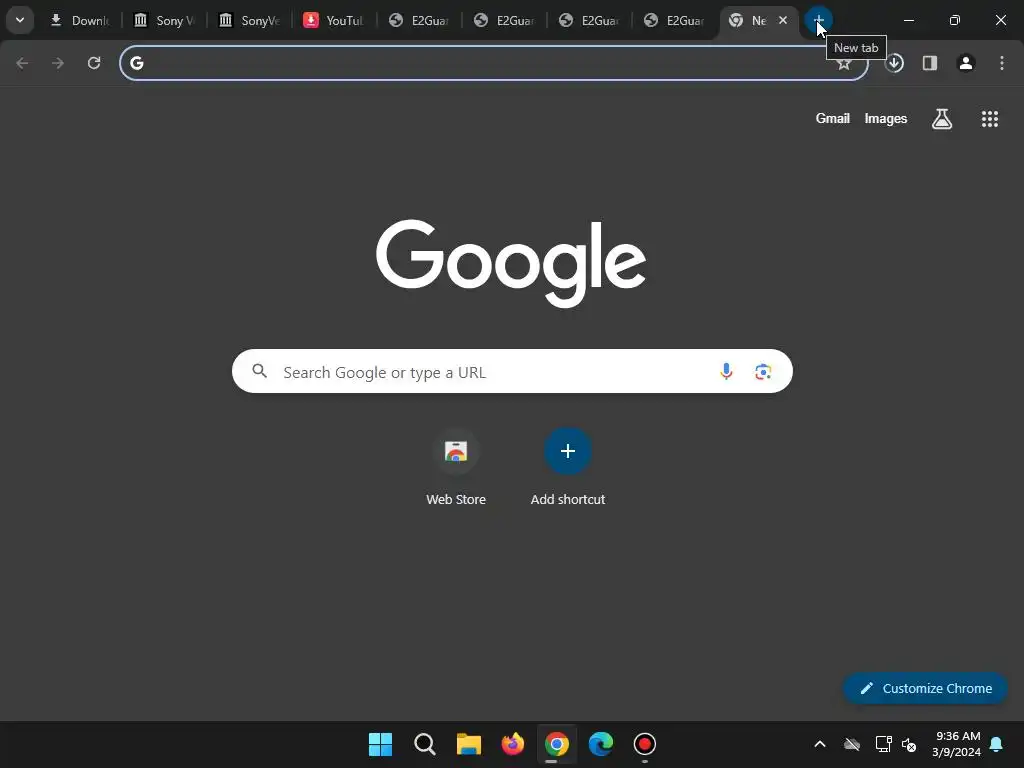Go back with the back arrow
The image size is (1024, 768).
(x=22, y=63)
